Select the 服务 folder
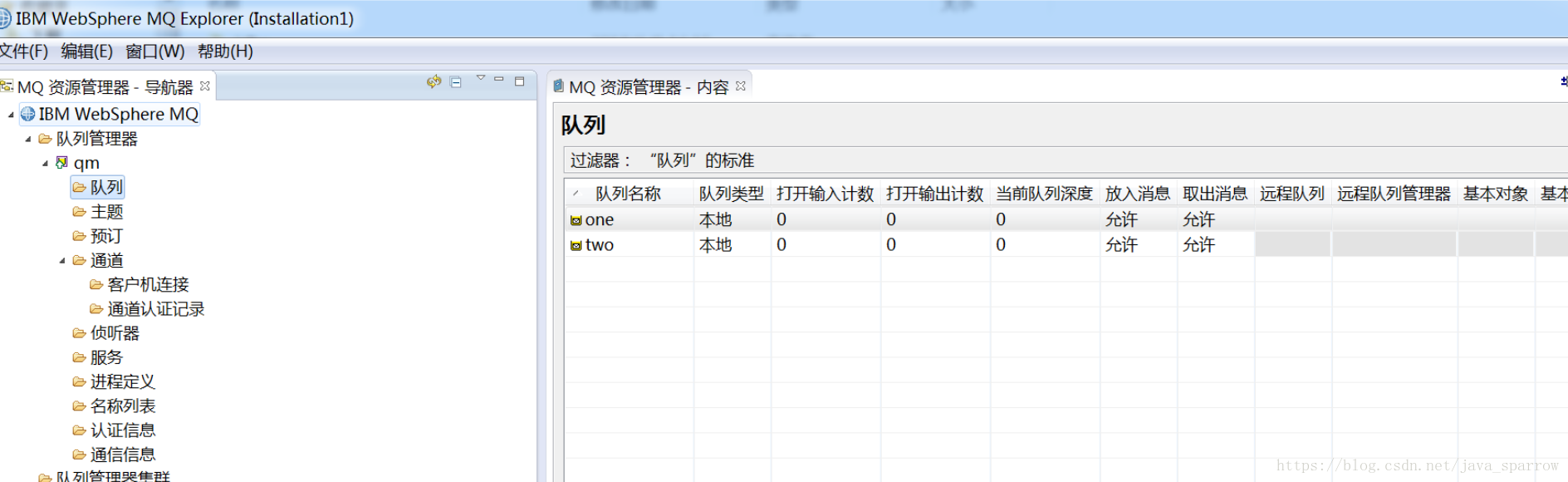1568x482 pixels. tap(106, 357)
